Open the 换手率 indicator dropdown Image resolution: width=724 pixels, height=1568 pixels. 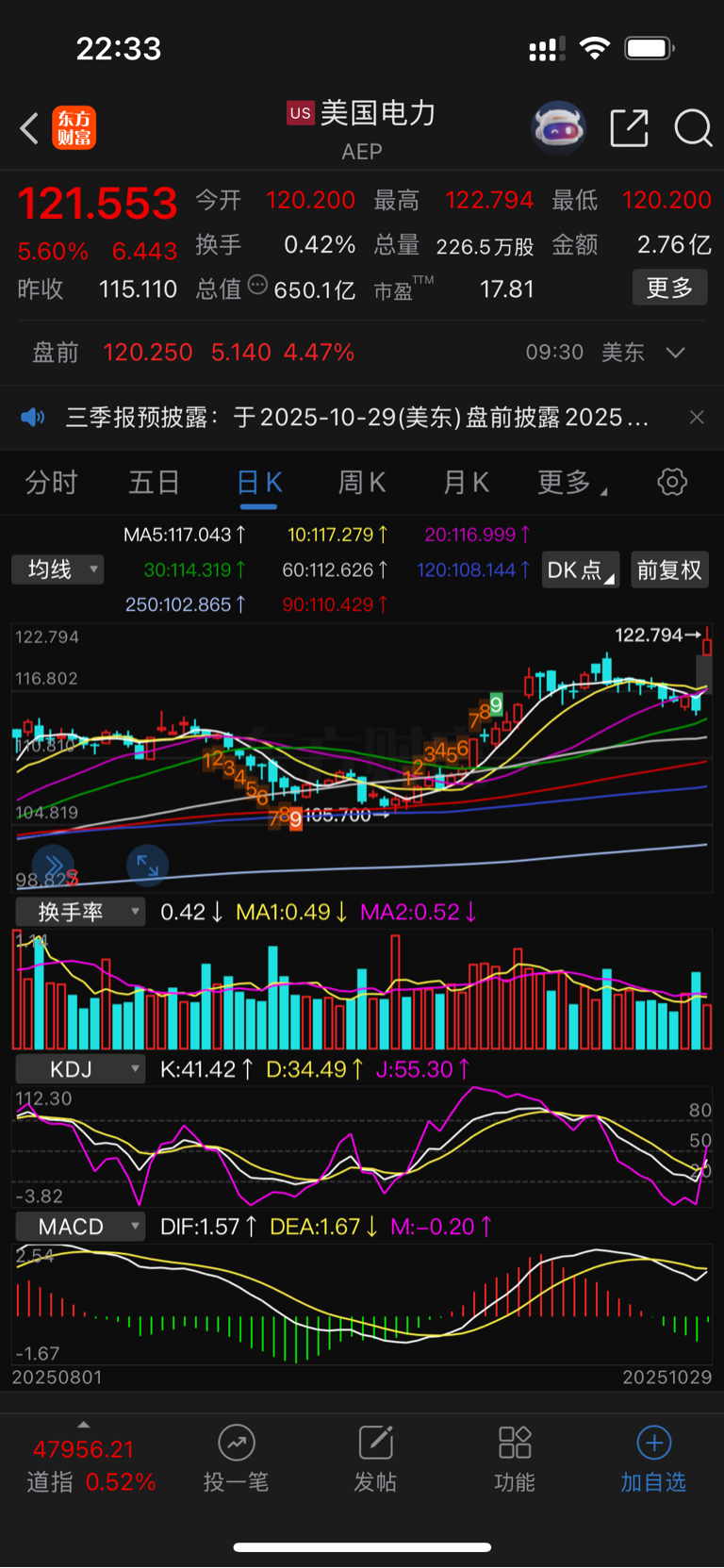tap(81, 912)
